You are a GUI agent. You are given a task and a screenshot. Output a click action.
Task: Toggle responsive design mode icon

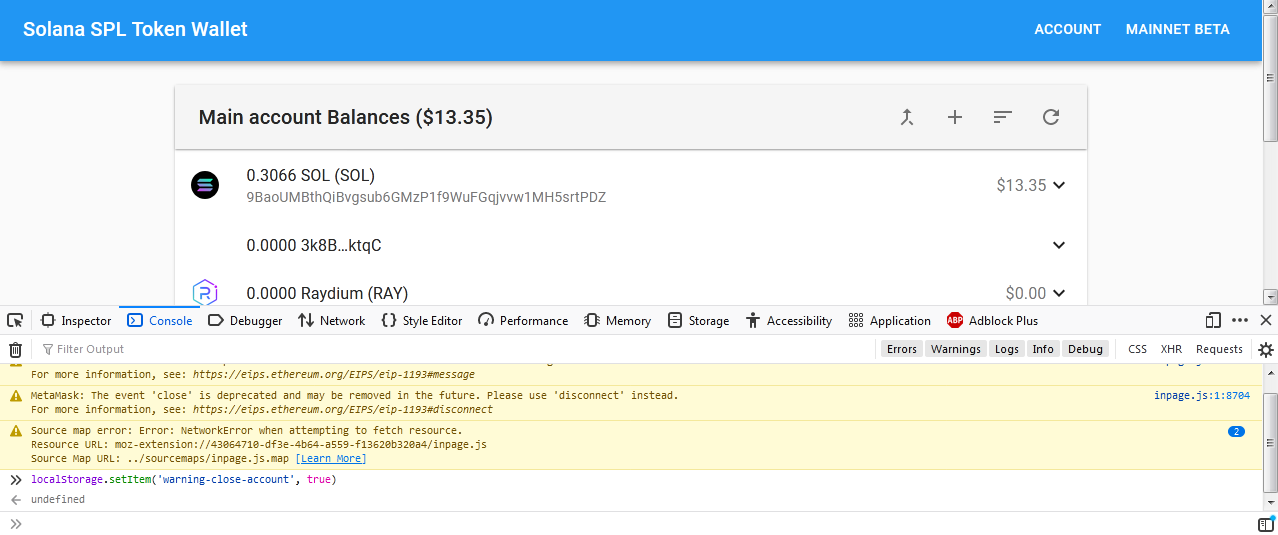(x=1214, y=321)
